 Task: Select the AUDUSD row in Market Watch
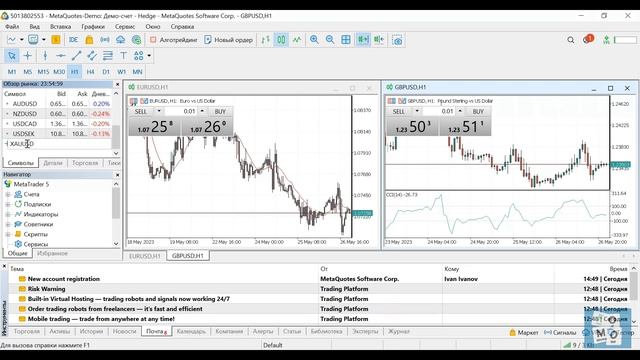57,104
